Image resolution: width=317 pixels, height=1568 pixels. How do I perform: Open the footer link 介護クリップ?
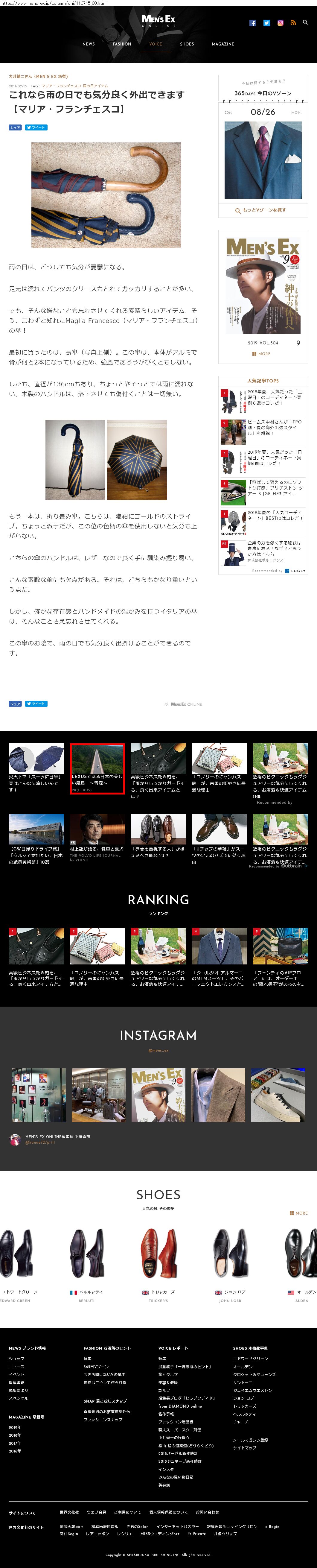pos(225,1534)
